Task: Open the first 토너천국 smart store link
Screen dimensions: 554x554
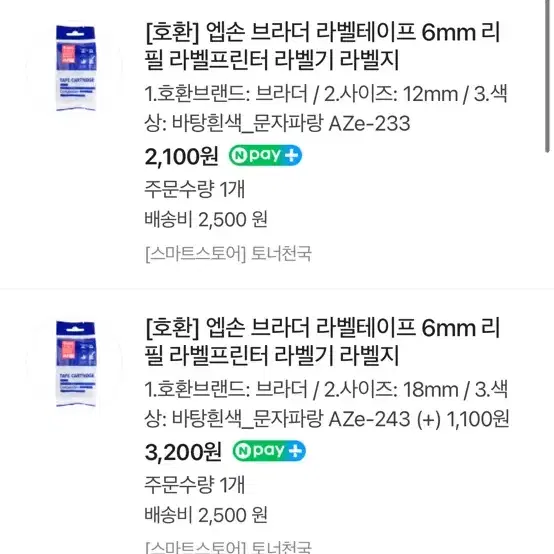Action: pyautogui.click(x=228, y=253)
